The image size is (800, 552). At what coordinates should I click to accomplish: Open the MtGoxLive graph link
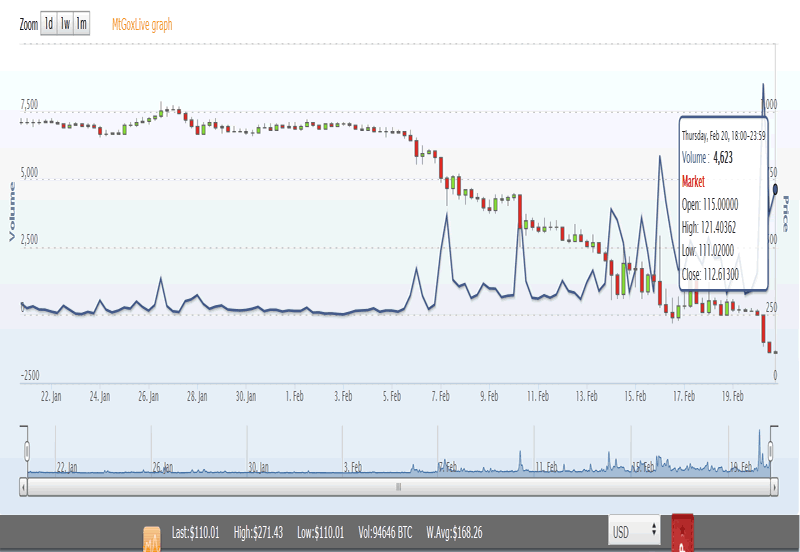coord(142,24)
